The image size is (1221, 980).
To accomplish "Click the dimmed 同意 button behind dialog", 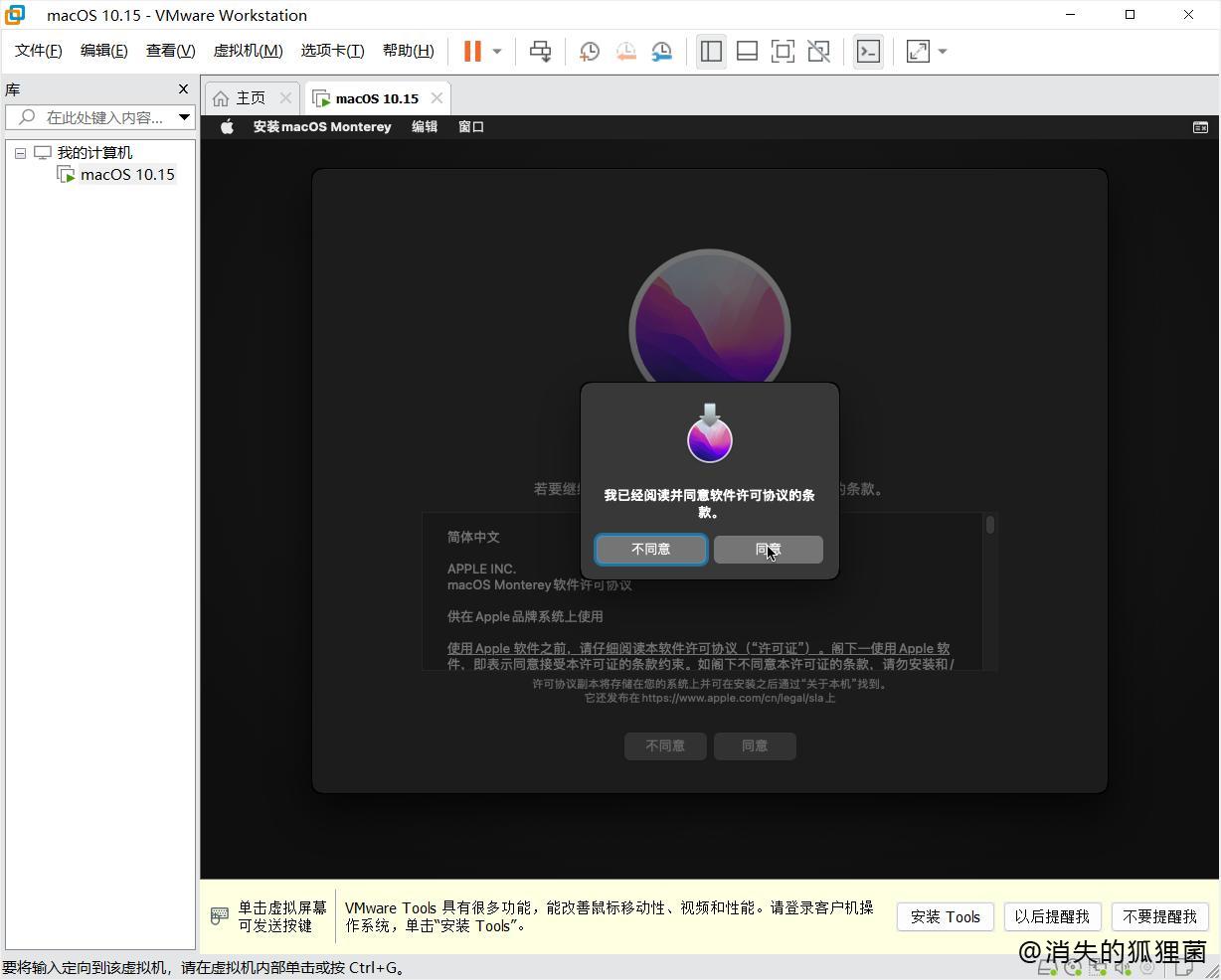I will 755,745.
